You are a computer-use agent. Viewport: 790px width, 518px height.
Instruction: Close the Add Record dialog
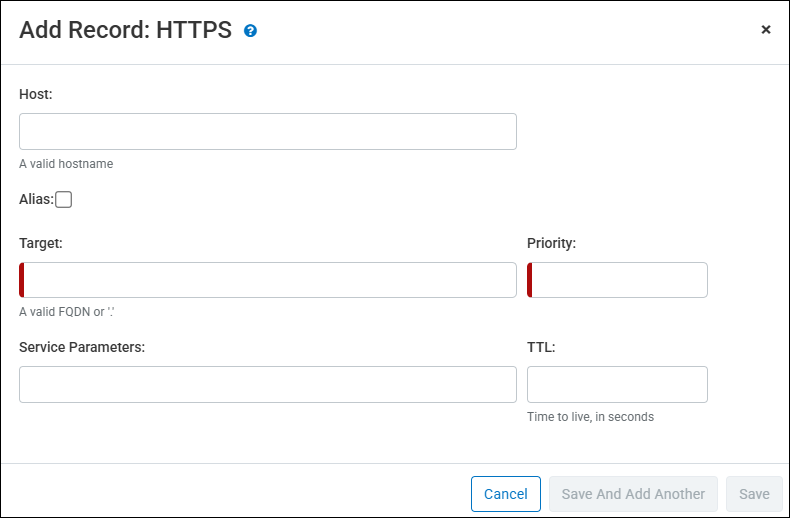point(766,30)
